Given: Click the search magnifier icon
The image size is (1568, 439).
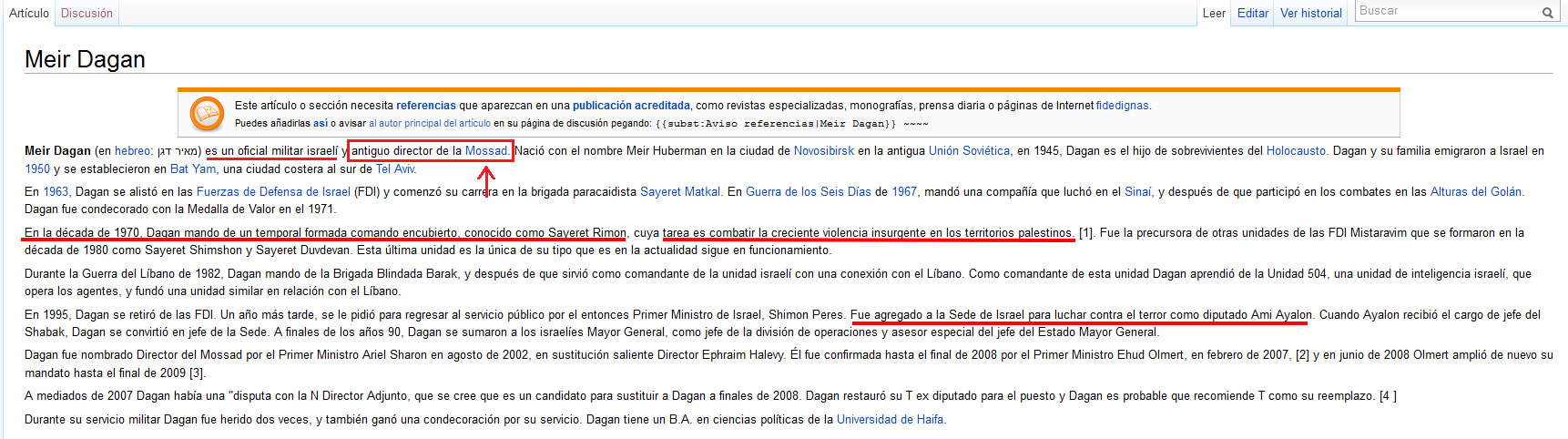Looking at the screenshot, I should [1547, 13].
